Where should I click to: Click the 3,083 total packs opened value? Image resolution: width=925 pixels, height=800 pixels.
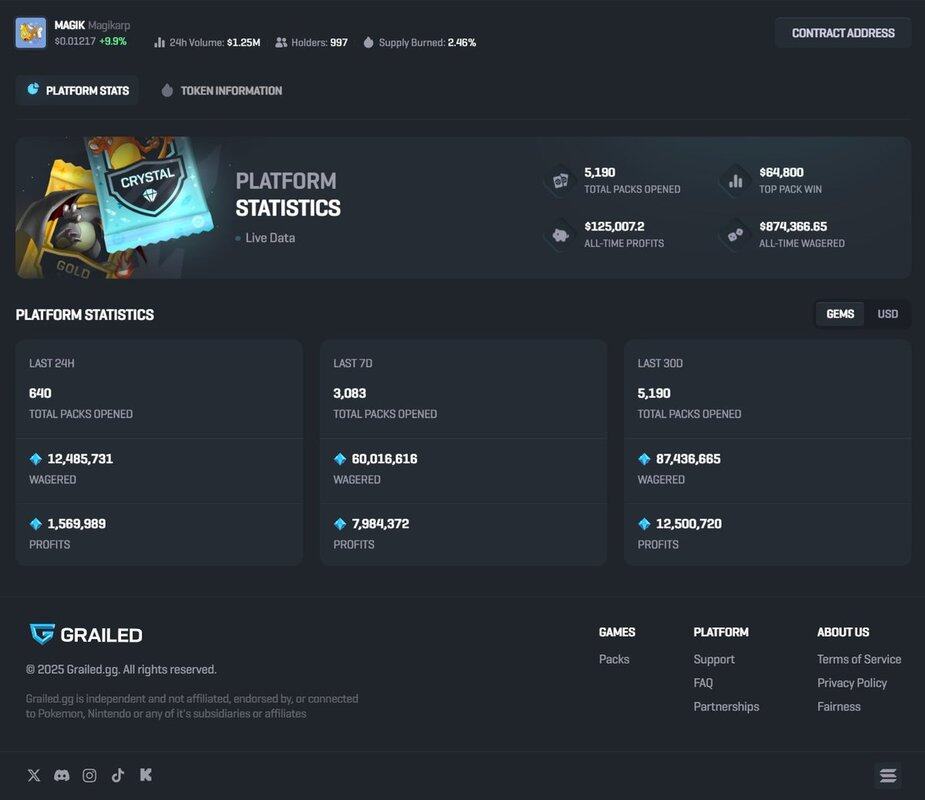350,393
